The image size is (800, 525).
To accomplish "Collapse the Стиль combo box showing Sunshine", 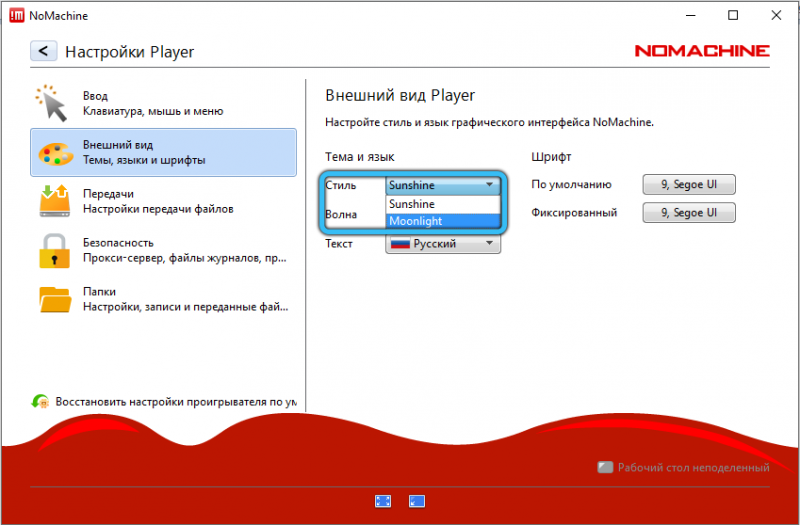I will click(x=443, y=185).
